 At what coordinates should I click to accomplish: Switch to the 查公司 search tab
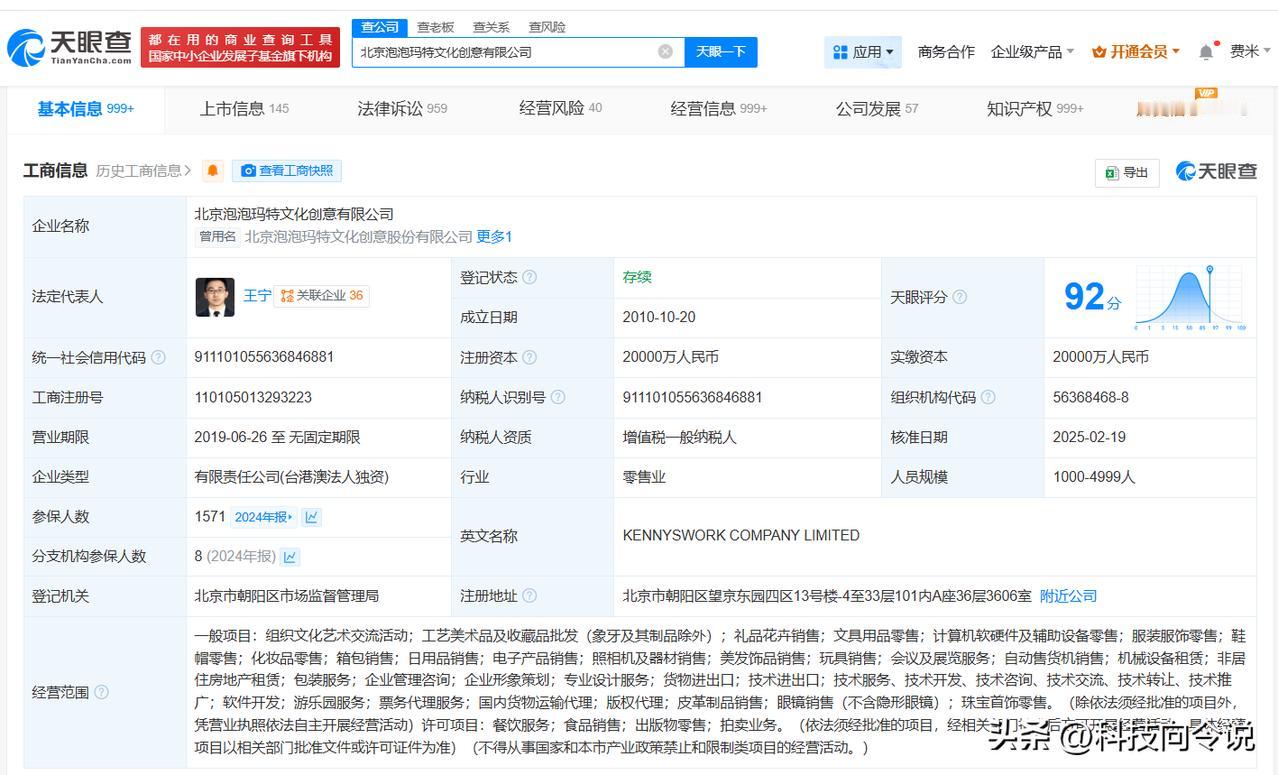[380, 27]
